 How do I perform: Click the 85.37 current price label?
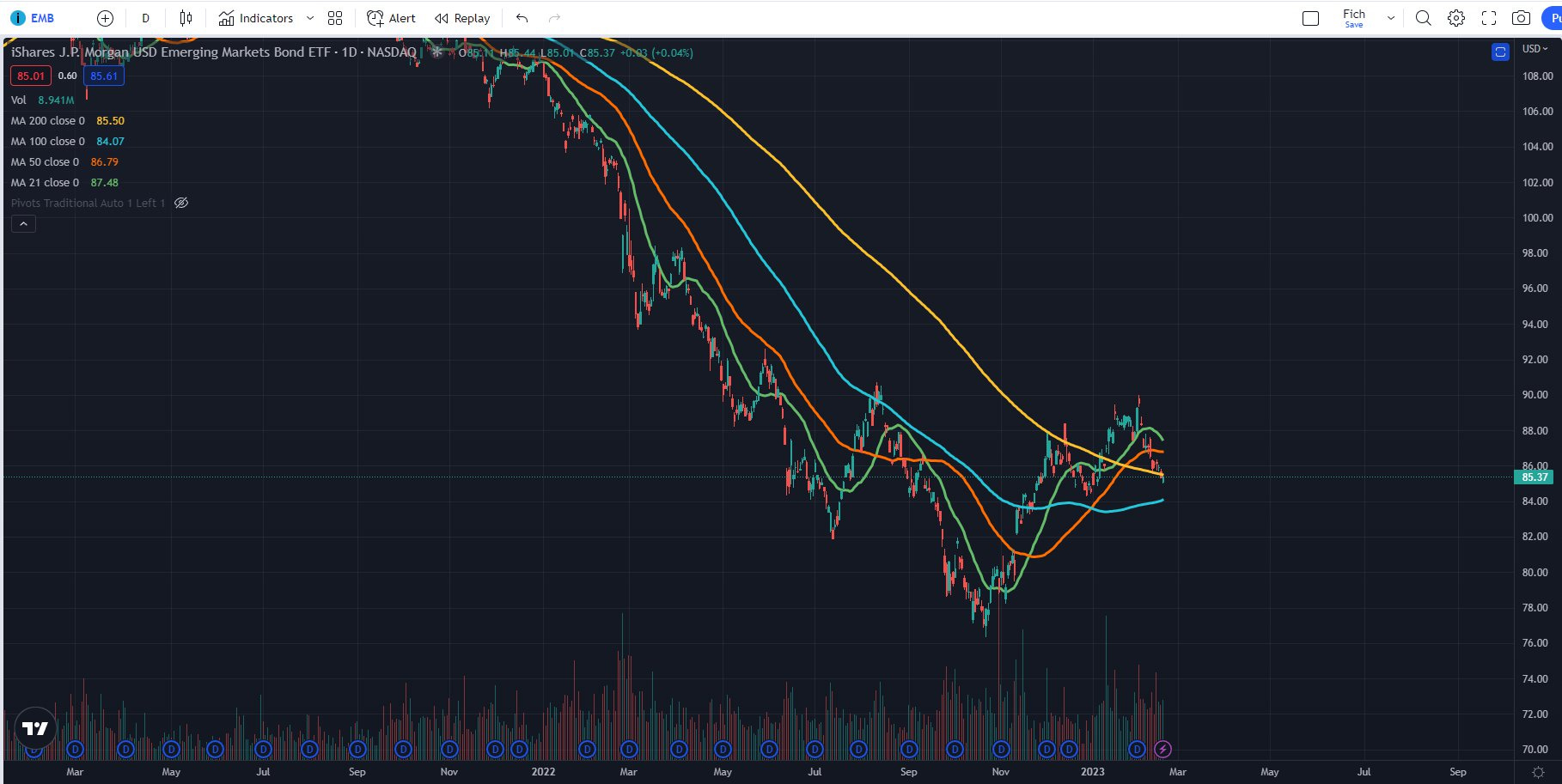1535,477
